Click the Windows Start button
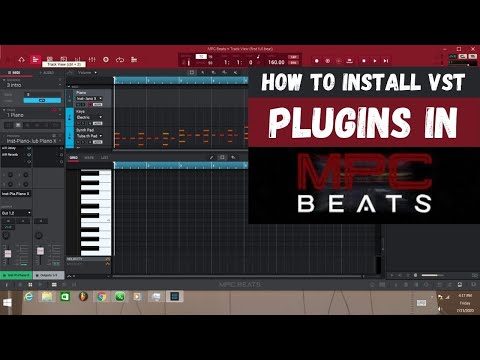Screen dimensions: 480x360 tap(7, 303)
